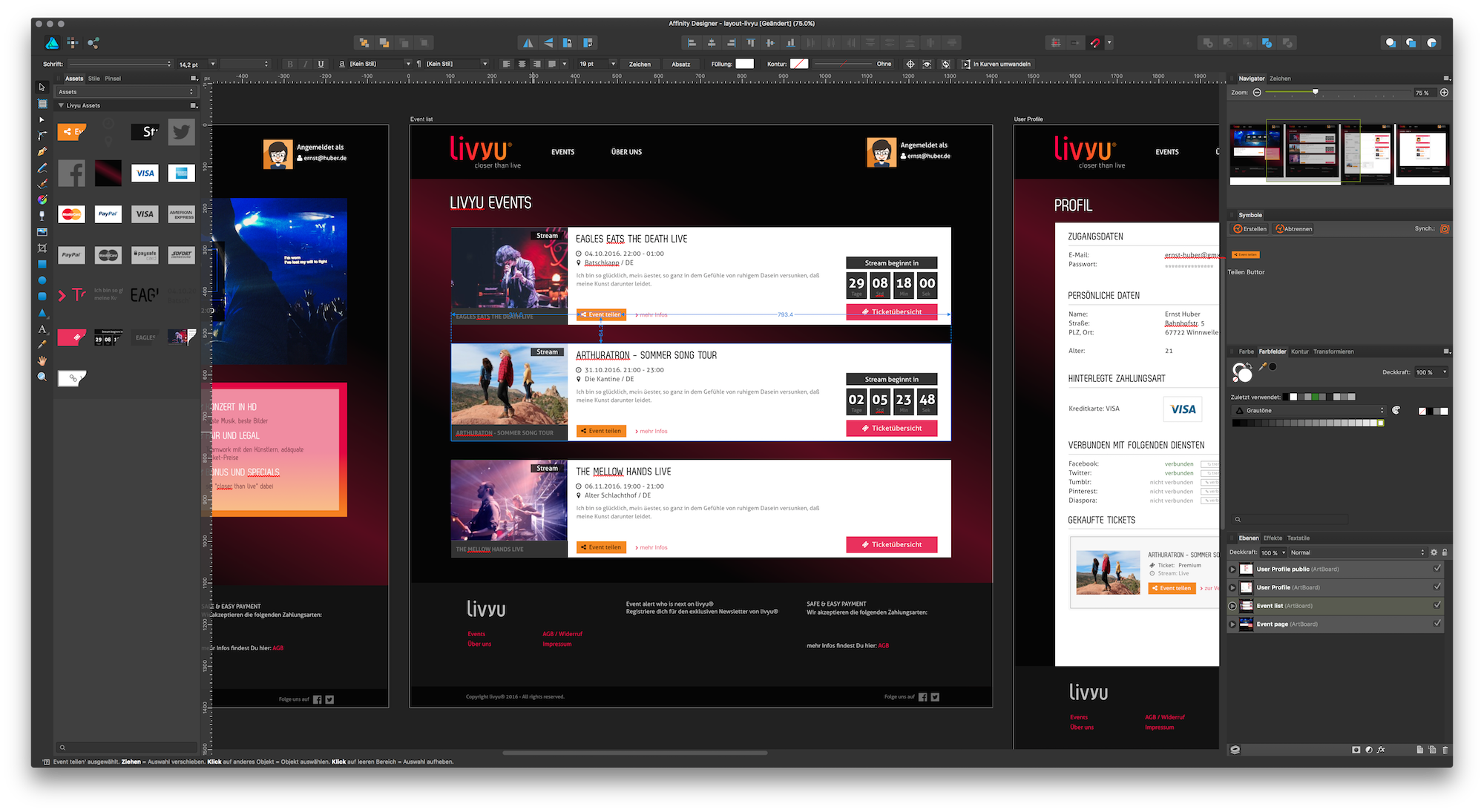
Task: Open the snapping options dropdown arrow
Action: point(1109,43)
